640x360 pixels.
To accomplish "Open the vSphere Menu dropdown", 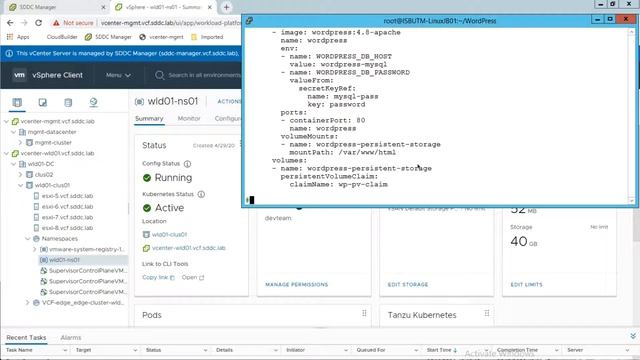I will 118,75.
